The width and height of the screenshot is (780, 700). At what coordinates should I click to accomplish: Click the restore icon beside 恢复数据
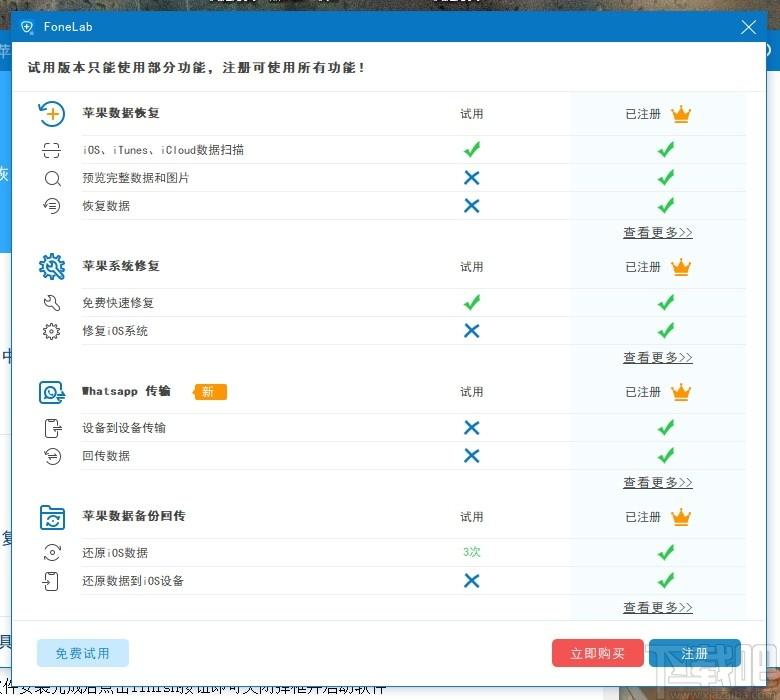pos(52,205)
